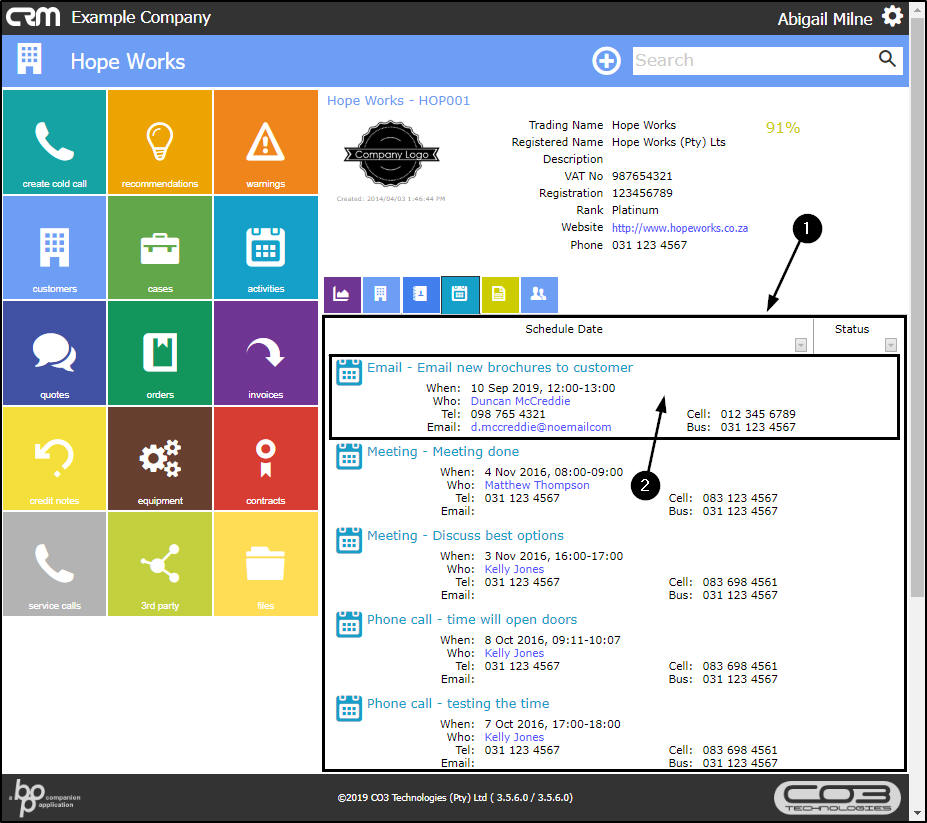The height and width of the screenshot is (823, 927).
Task: Click the phone number 031 123 4567 in details
Action: 649,245
